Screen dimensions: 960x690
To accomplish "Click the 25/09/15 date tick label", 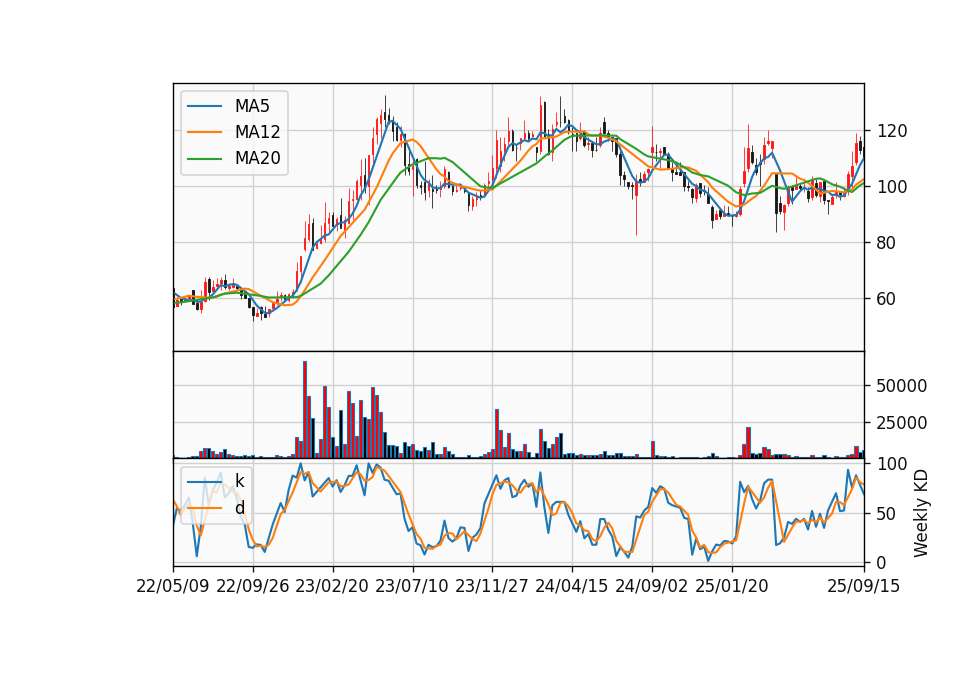I will [x=864, y=586].
